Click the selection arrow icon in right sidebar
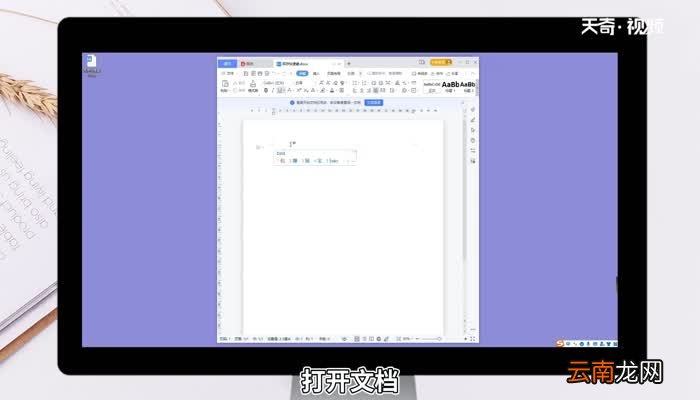Screen dimensions: 700x400 click(473, 130)
